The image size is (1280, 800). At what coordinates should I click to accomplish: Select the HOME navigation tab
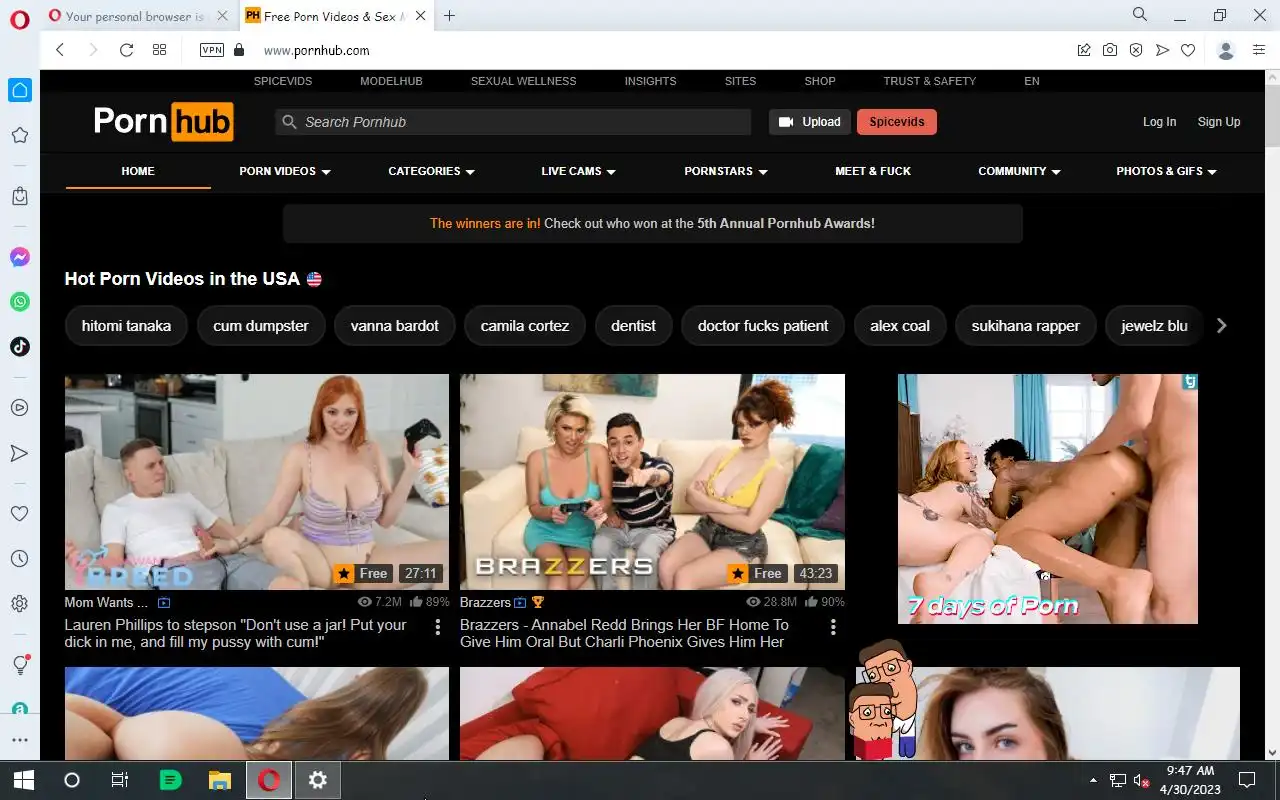click(138, 171)
